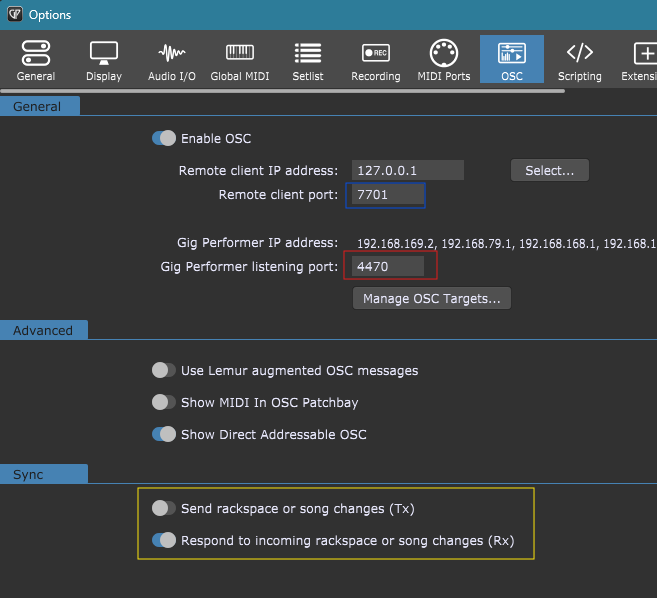Open the Display settings icon
657x598 pixels.
104,54
